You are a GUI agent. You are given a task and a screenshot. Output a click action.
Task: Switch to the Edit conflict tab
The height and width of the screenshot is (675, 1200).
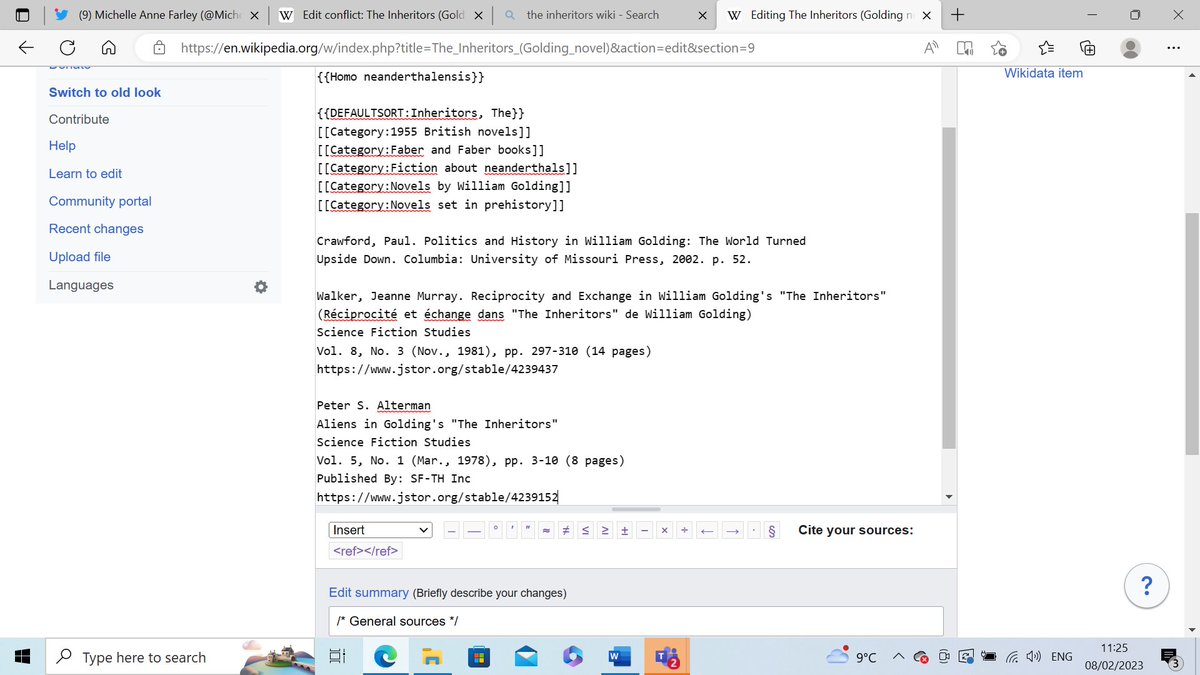pos(380,15)
